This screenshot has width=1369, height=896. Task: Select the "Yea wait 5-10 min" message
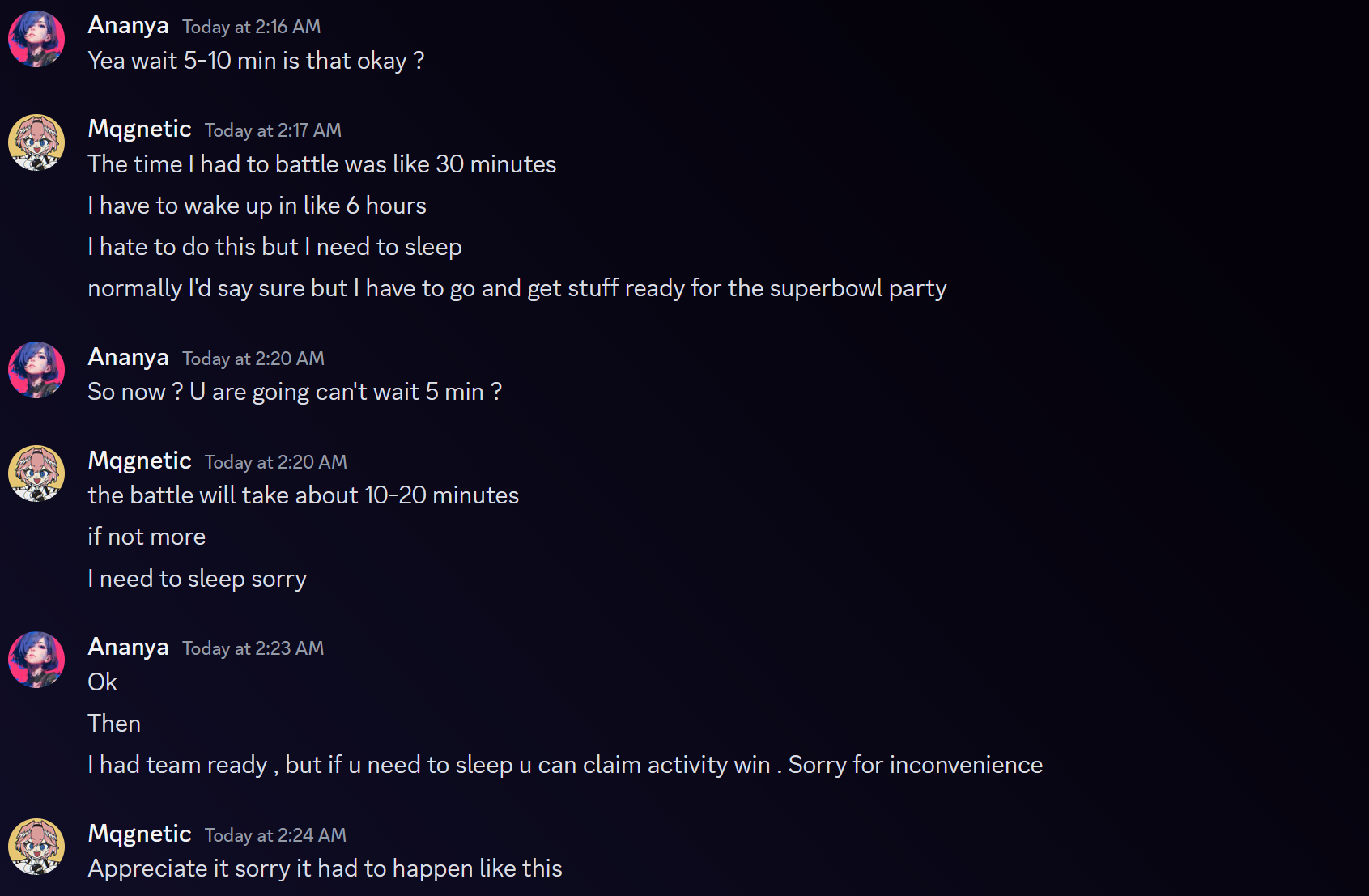pos(256,61)
